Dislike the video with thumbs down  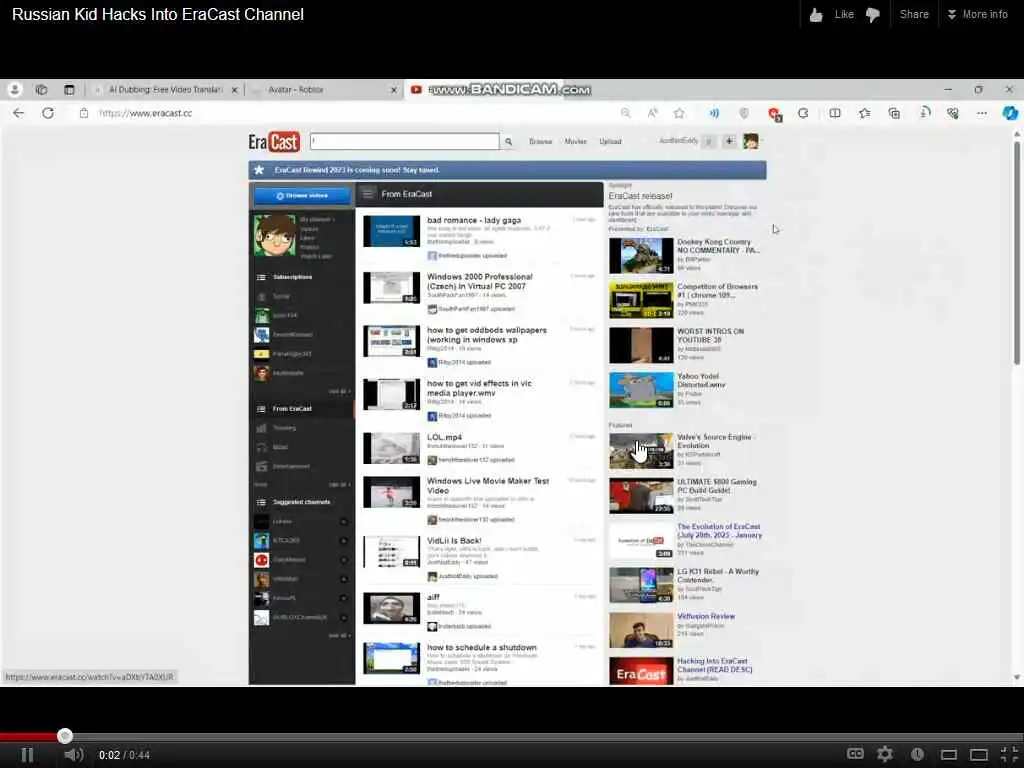point(873,14)
